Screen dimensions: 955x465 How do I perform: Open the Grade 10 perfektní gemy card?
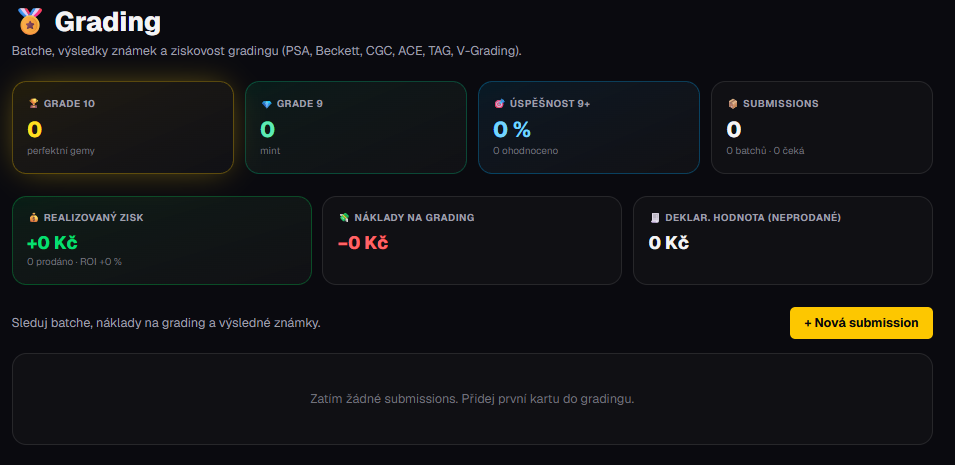[123, 127]
